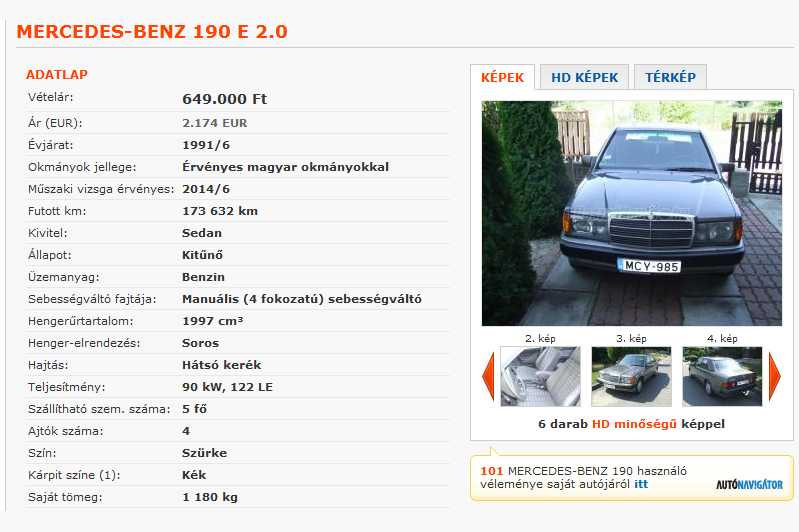Show the TÉRKÉP map tab
The width and height of the screenshot is (799, 532).
click(x=670, y=77)
